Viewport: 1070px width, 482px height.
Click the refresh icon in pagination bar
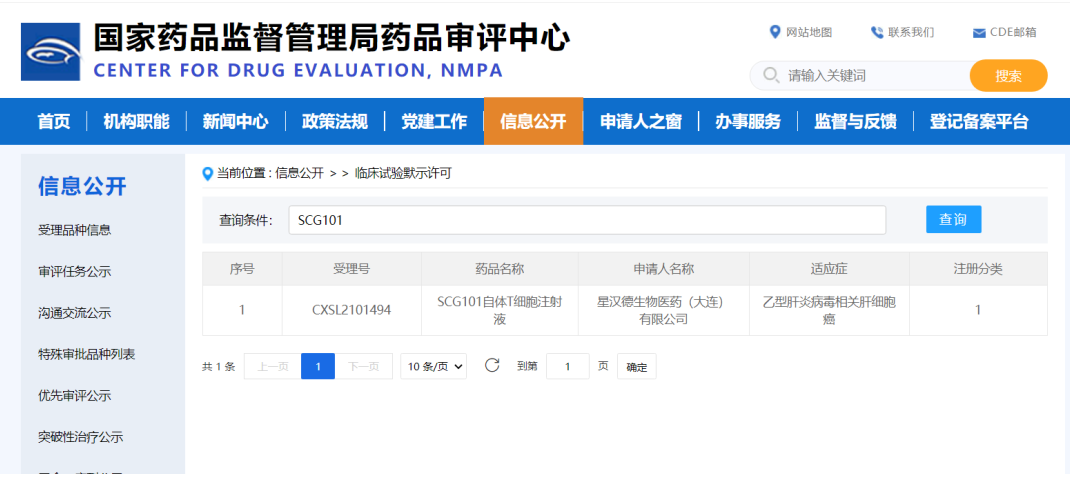pyautogui.click(x=492, y=366)
